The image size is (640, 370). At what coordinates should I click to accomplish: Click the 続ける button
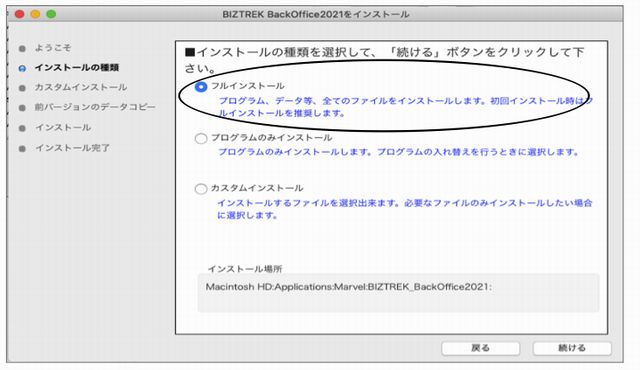pyautogui.click(x=572, y=348)
